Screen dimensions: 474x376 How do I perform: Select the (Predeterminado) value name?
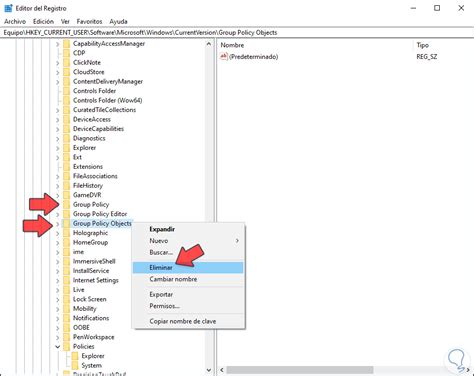coord(254,57)
